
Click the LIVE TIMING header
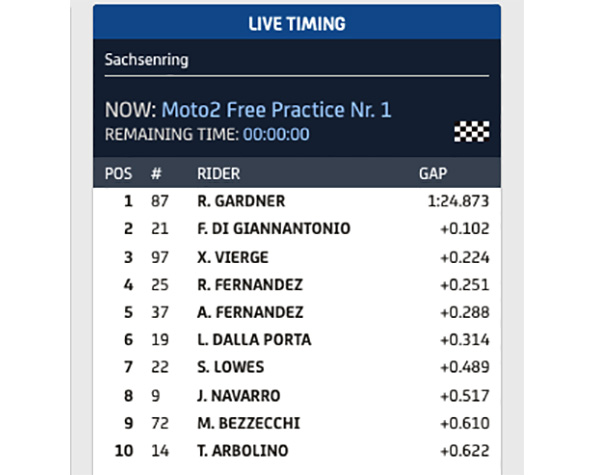297,24
